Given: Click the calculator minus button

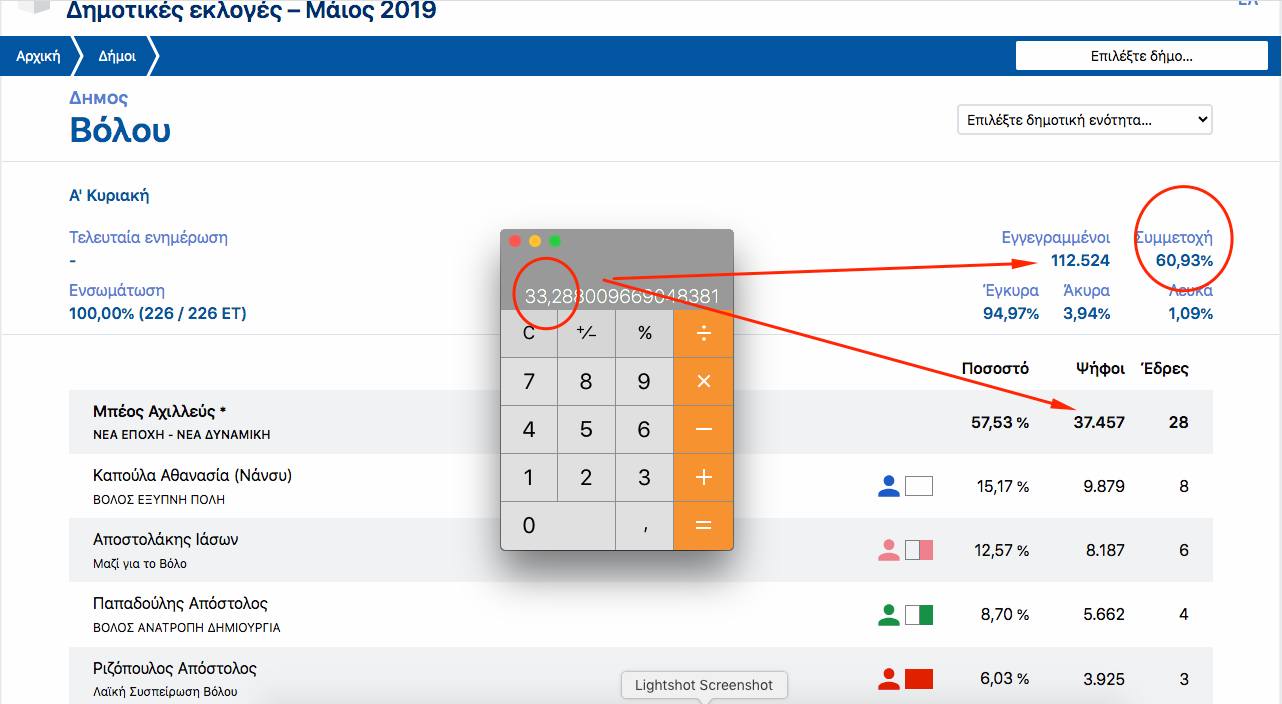Looking at the screenshot, I should (x=703, y=429).
